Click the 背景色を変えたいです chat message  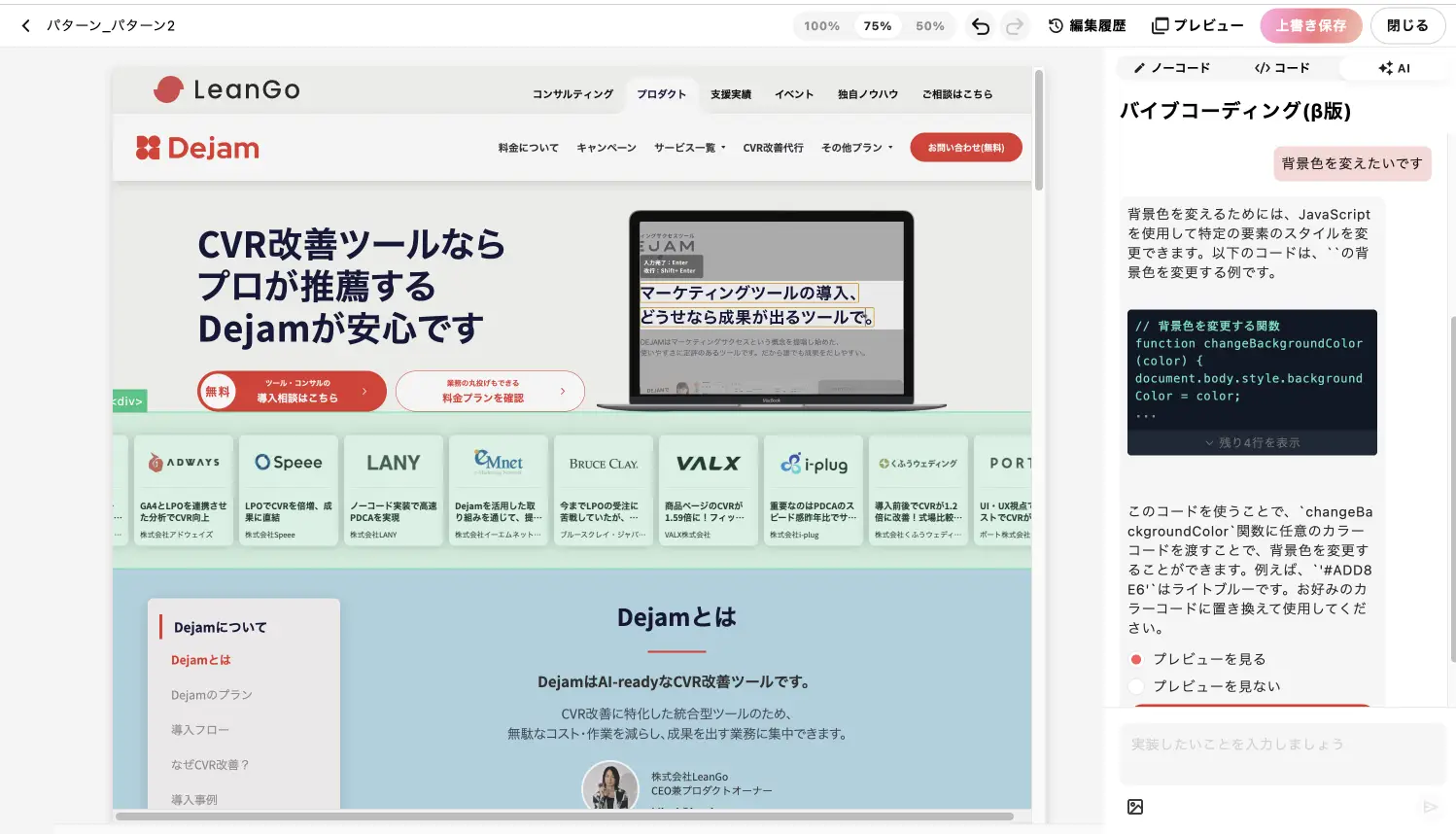tap(1352, 163)
